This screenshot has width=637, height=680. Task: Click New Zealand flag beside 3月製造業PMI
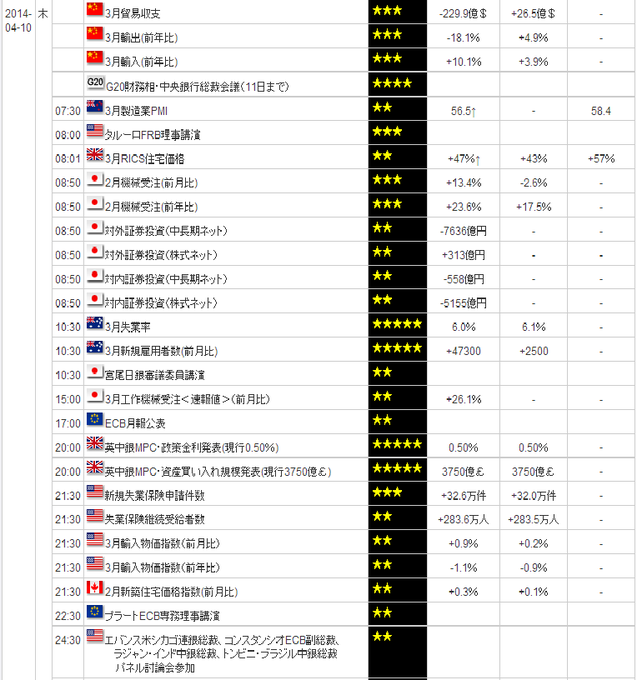tap(95, 107)
